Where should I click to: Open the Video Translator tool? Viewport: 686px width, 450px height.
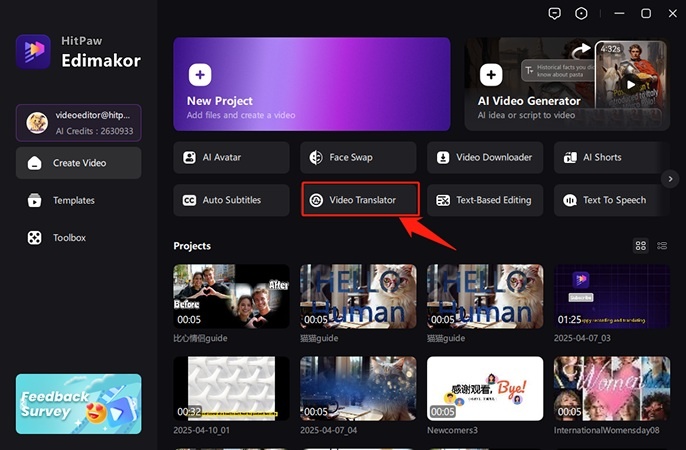pyautogui.click(x=360, y=200)
